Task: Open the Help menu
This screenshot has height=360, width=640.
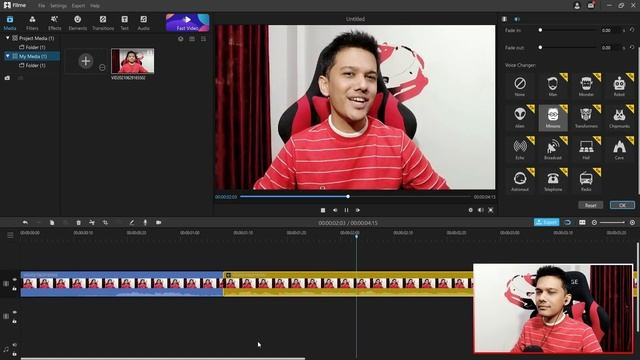Action: 95,6
